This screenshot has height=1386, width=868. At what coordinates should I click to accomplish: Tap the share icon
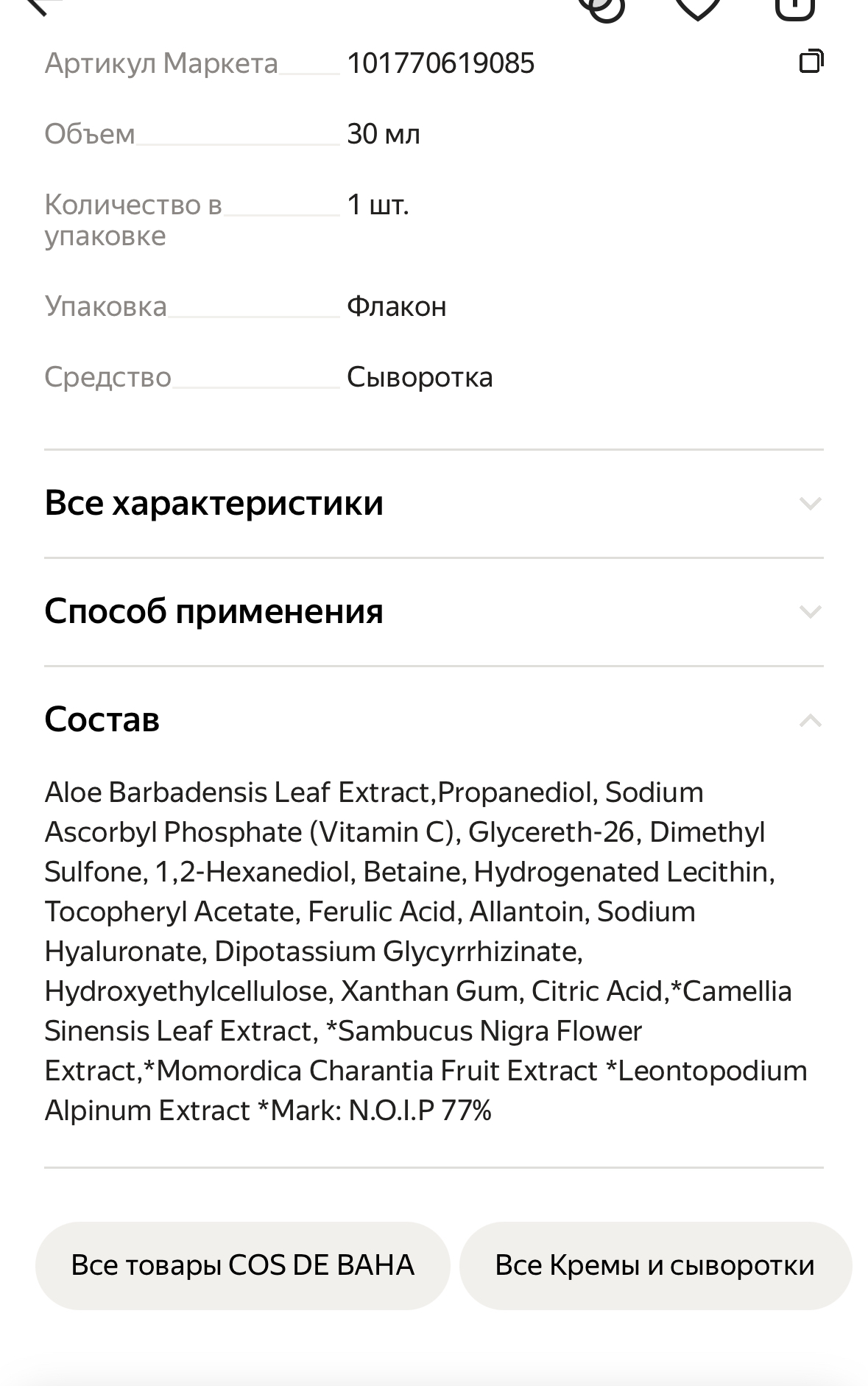coord(795,7)
